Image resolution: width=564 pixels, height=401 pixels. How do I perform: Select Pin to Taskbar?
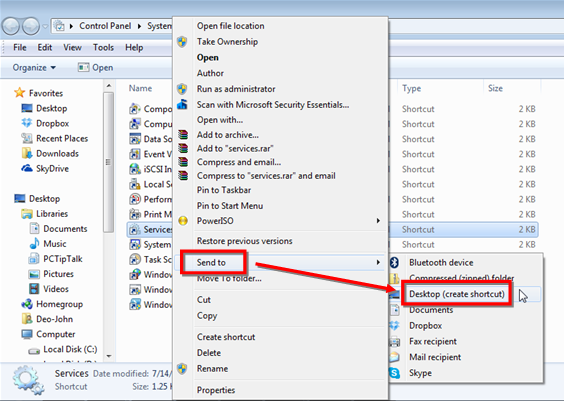(x=224, y=190)
